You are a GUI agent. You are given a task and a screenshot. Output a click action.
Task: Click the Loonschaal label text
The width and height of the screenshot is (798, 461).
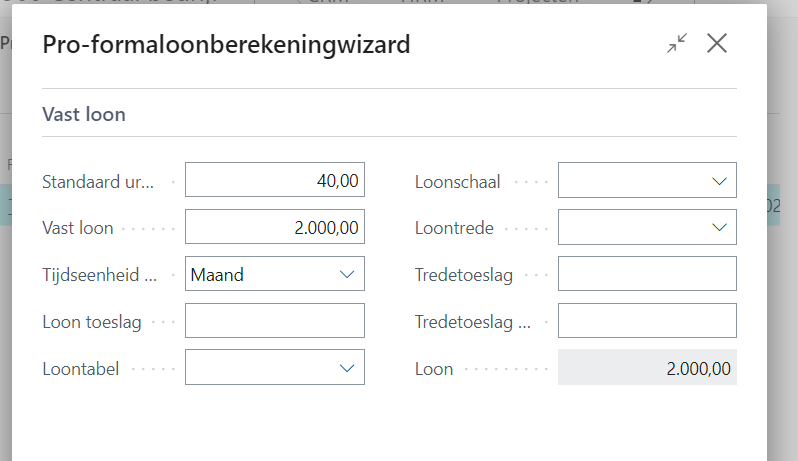pos(457,182)
